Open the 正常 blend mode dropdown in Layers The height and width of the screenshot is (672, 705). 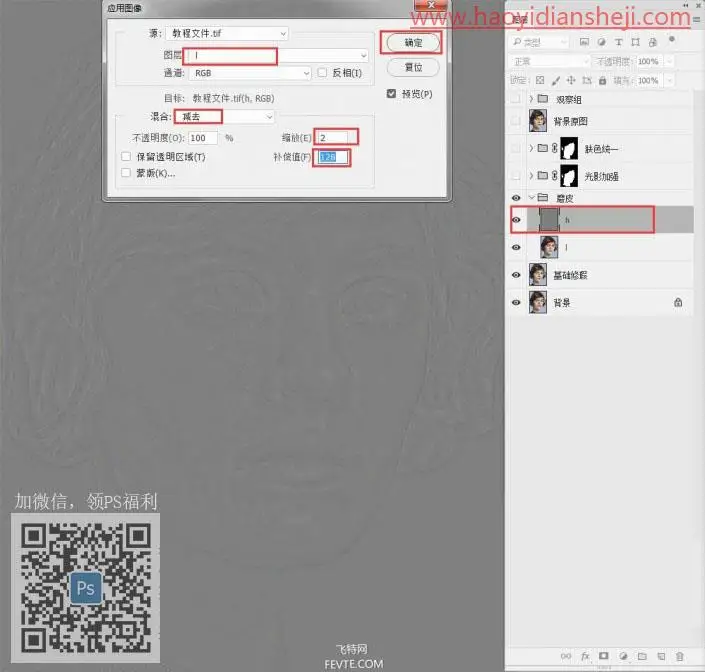tap(549, 61)
